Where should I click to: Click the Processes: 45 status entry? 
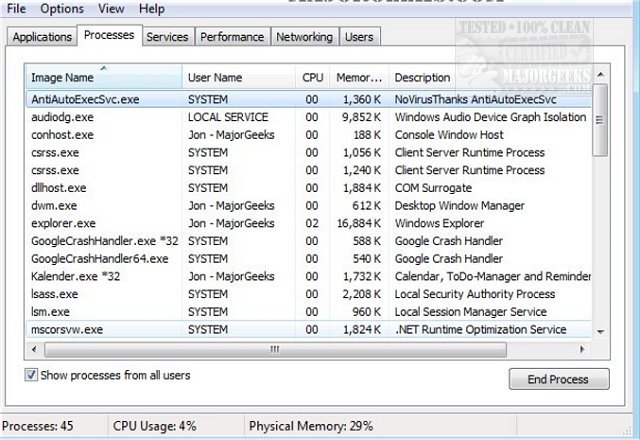[38, 426]
